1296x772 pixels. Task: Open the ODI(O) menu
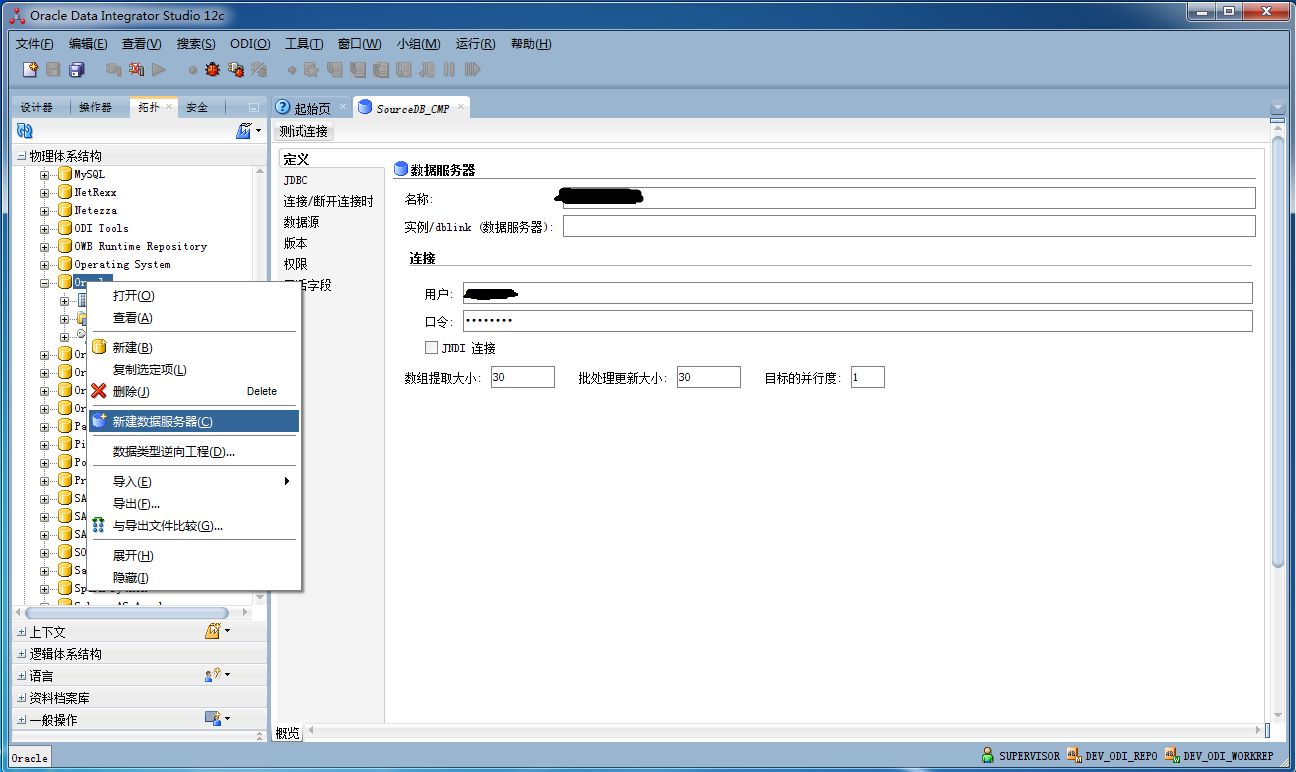coord(250,44)
